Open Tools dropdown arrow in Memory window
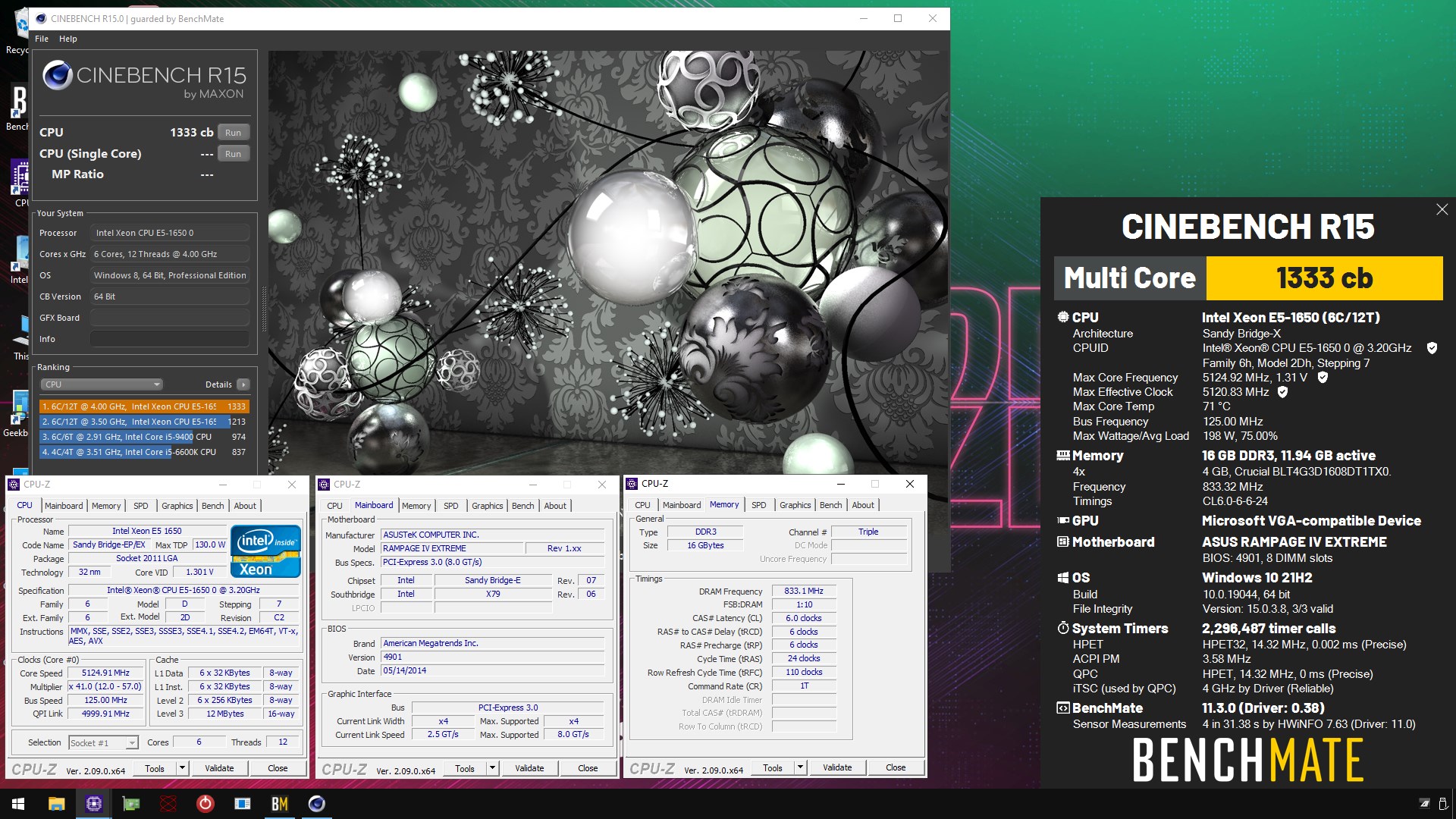 click(x=800, y=767)
